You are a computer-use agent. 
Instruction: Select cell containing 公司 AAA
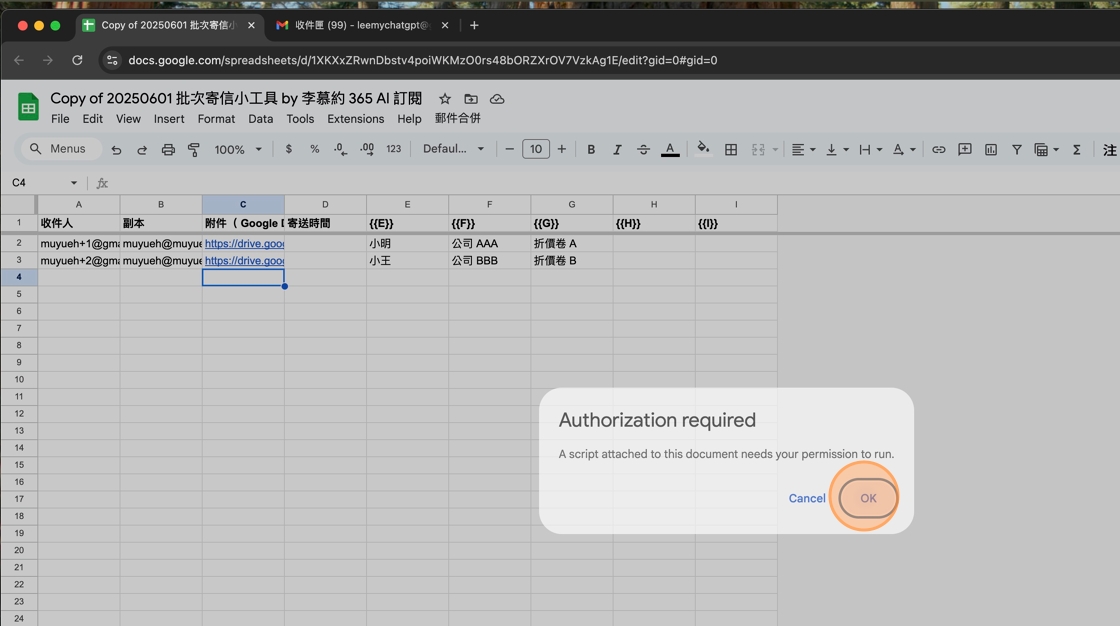click(x=489, y=244)
